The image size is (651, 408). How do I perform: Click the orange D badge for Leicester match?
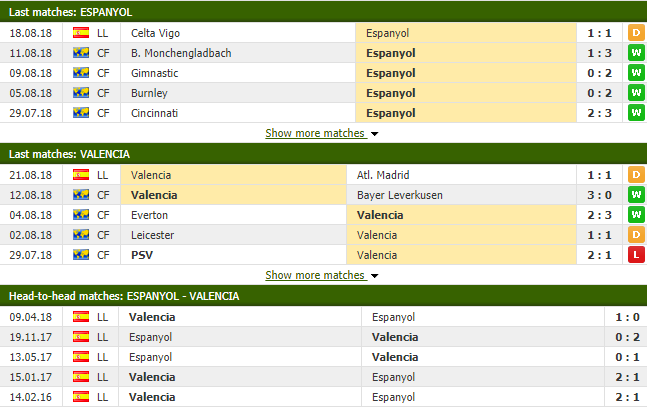[x=636, y=235]
